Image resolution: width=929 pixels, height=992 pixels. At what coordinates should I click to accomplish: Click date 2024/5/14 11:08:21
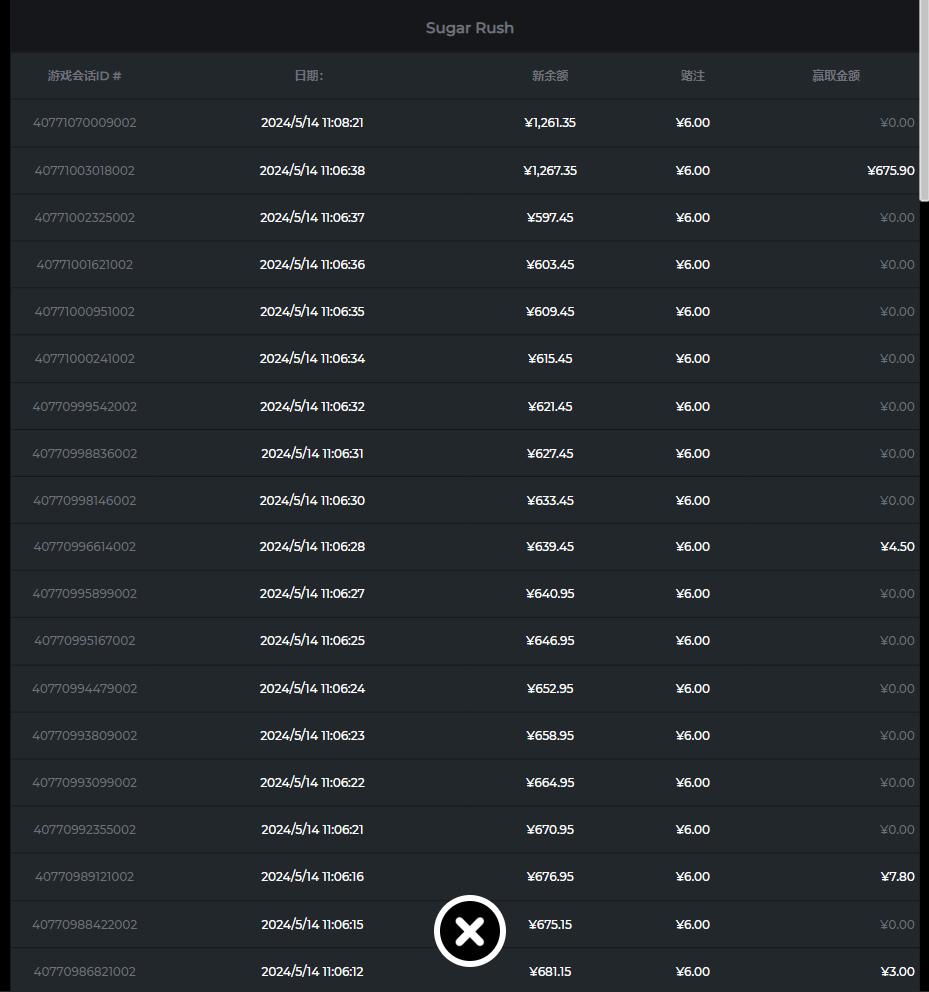click(312, 123)
